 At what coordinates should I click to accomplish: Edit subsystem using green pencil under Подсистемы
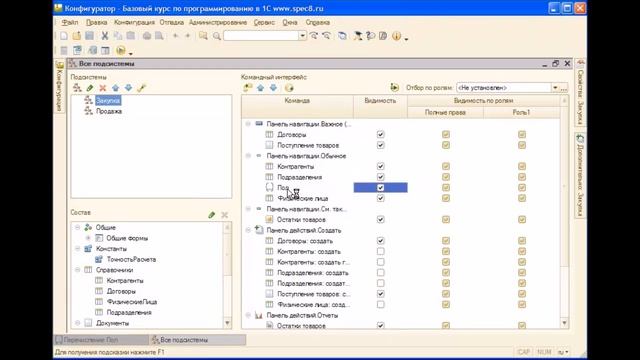[x=90, y=88]
